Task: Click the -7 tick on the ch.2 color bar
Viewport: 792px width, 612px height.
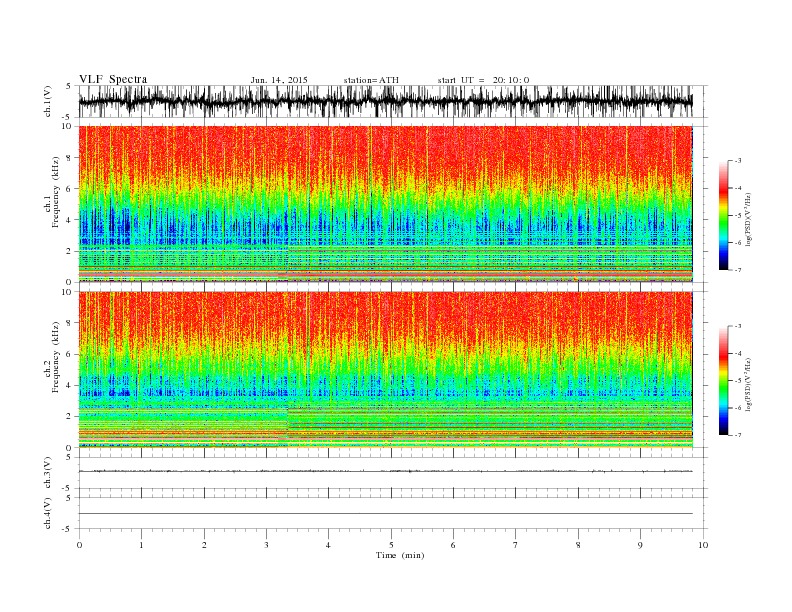Action: tap(737, 435)
